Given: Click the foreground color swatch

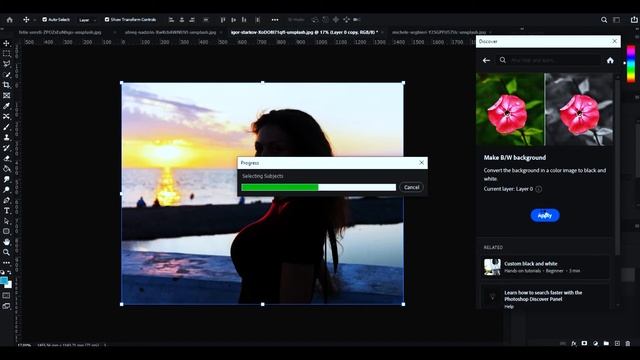Looking at the screenshot, I should coord(4,281).
